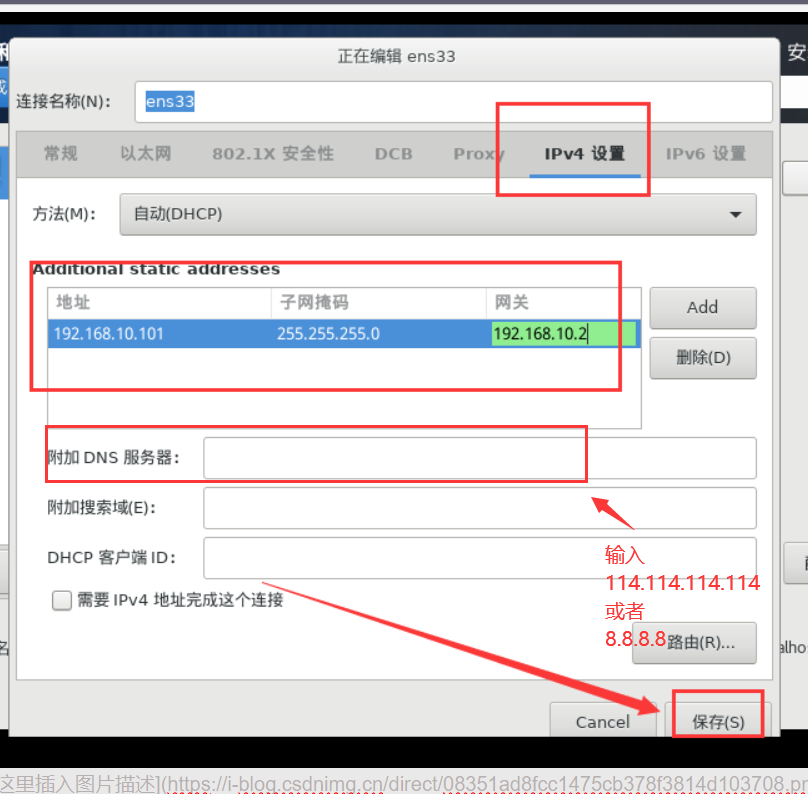
Task: Click the Add button
Action: (x=703, y=308)
